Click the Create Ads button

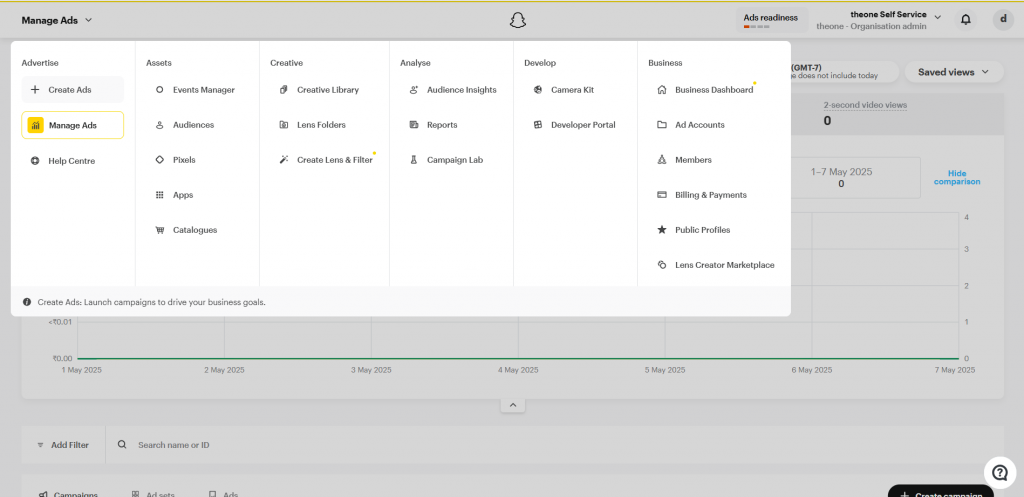coord(72,90)
